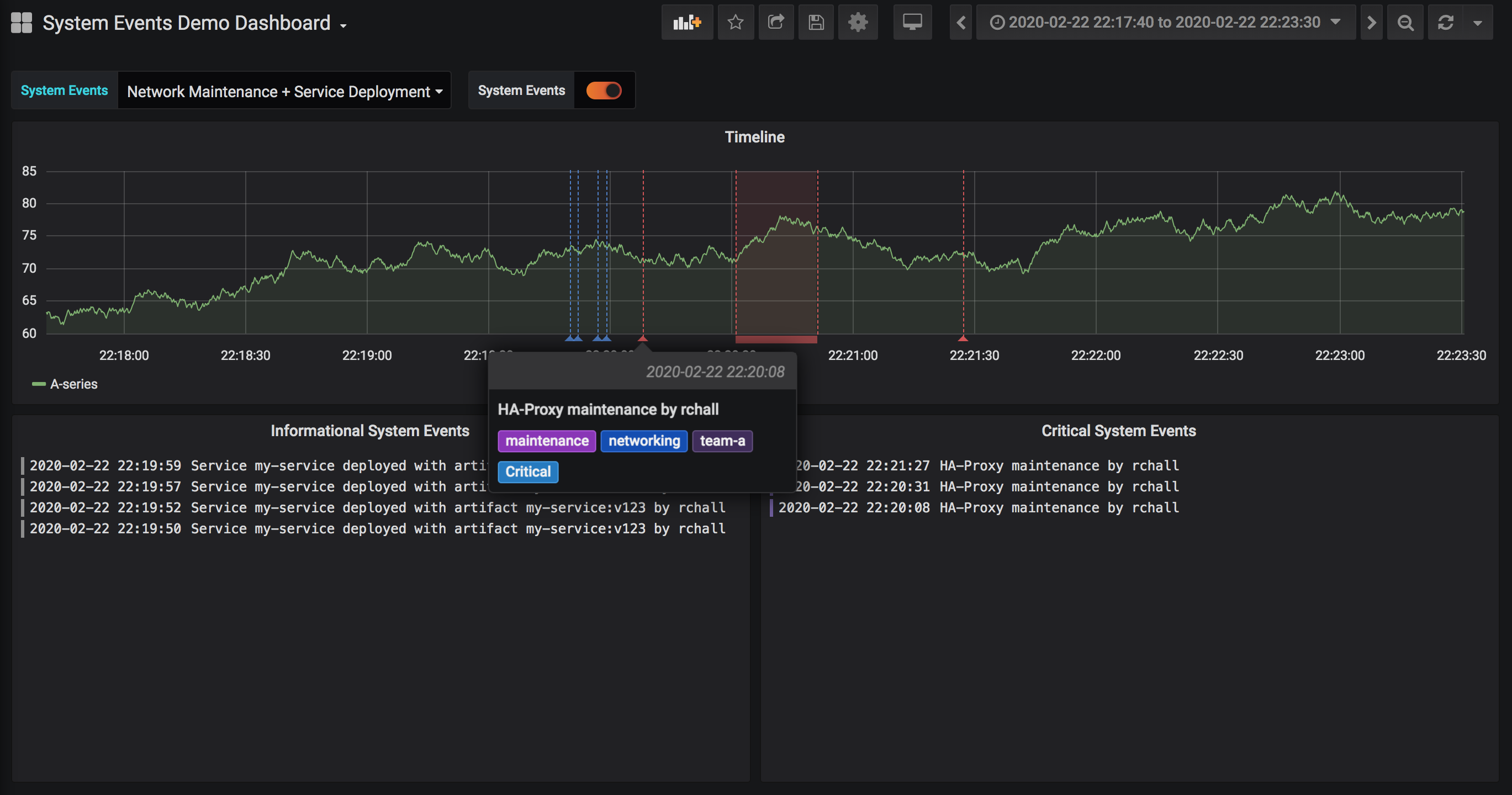
Task: Toggle the System Events annotation switch
Action: pyautogui.click(x=604, y=91)
